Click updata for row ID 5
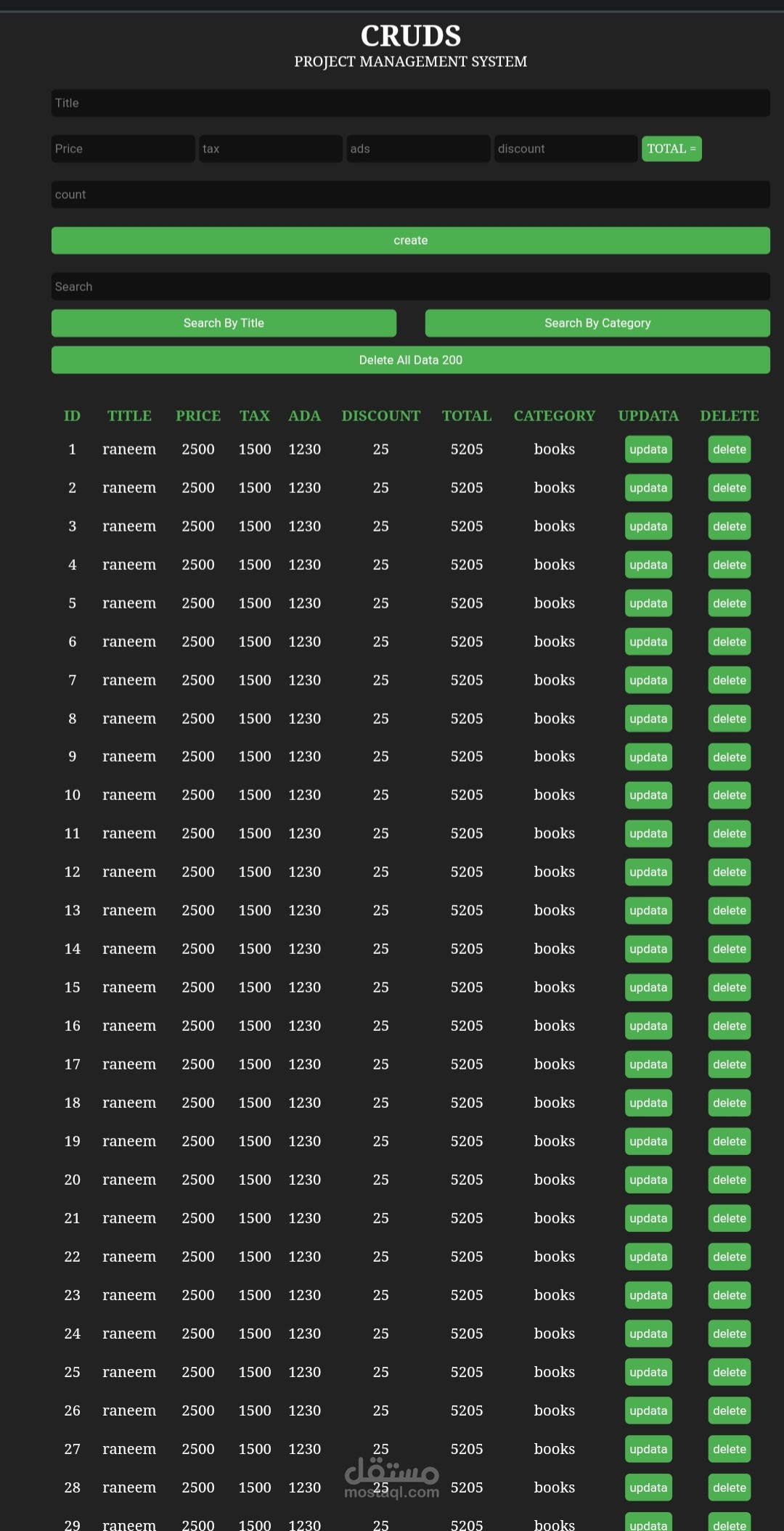This screenshot has height=1531, width=784. (x=648, y=603)
